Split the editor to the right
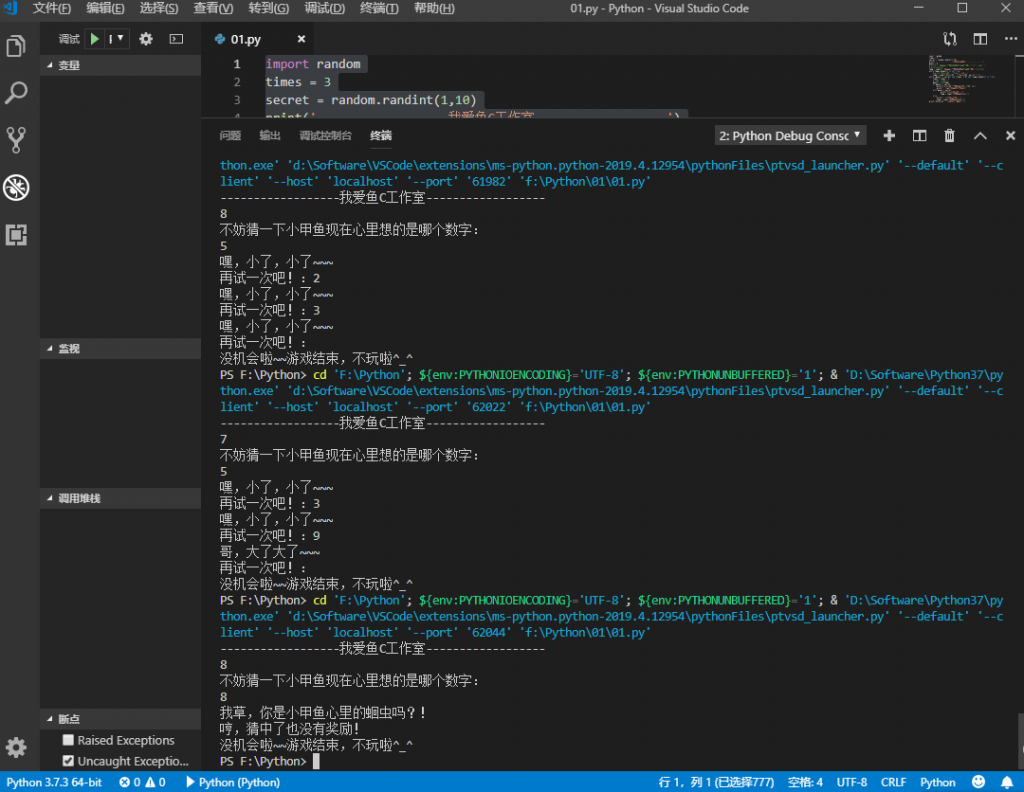The image size is (1024, 792). pos(980,39)
